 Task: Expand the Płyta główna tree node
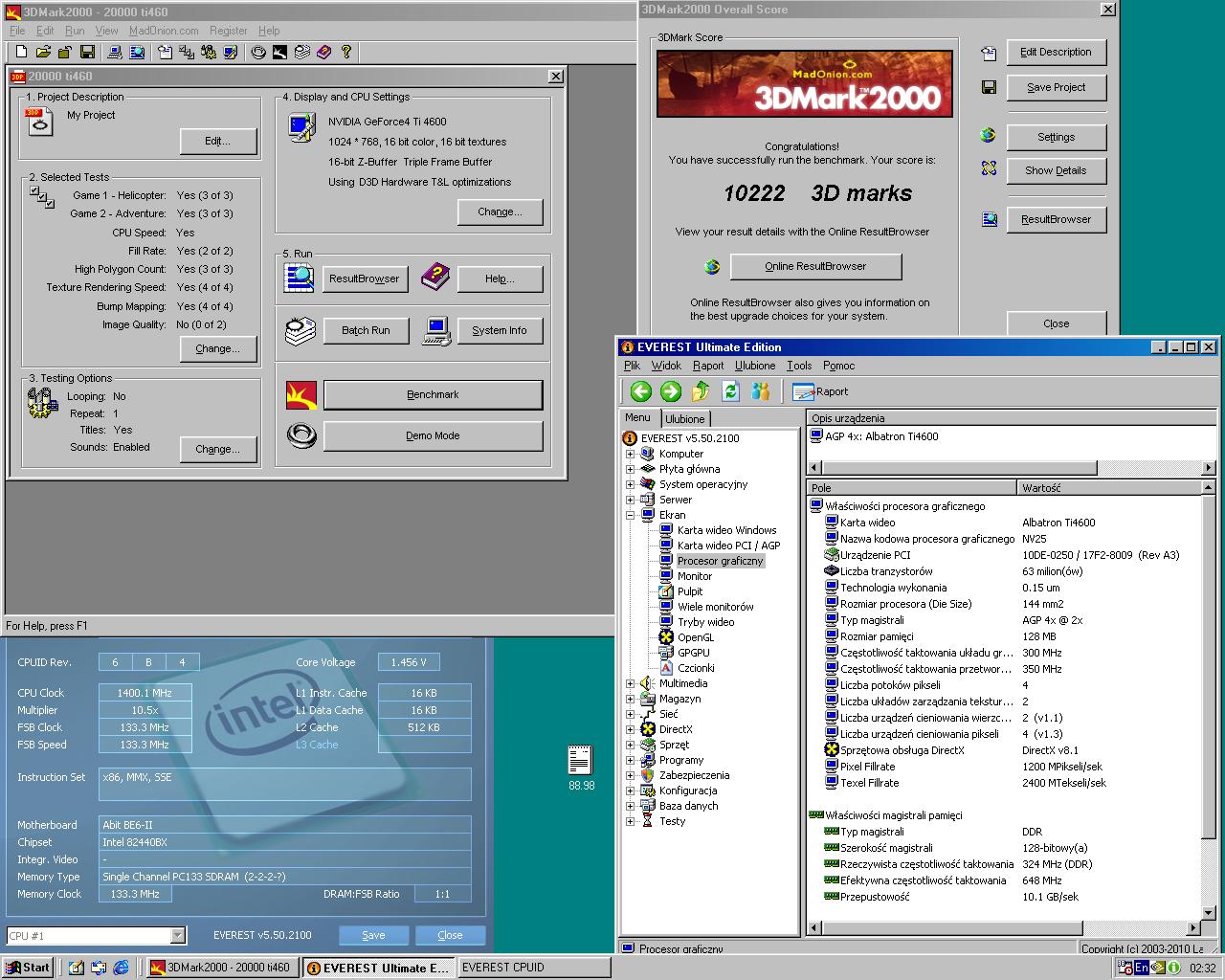pyautogui.click(x=630, y=469)
